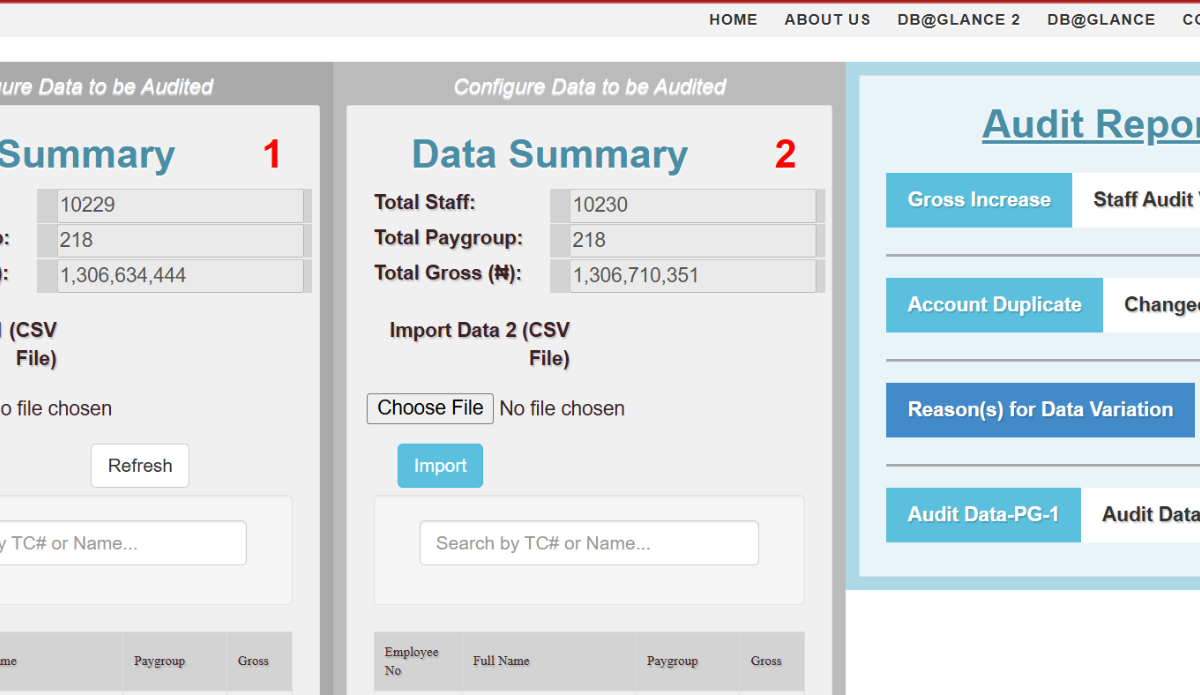Click Employee No column header
1200x695 pixels.
pos(412,661)
